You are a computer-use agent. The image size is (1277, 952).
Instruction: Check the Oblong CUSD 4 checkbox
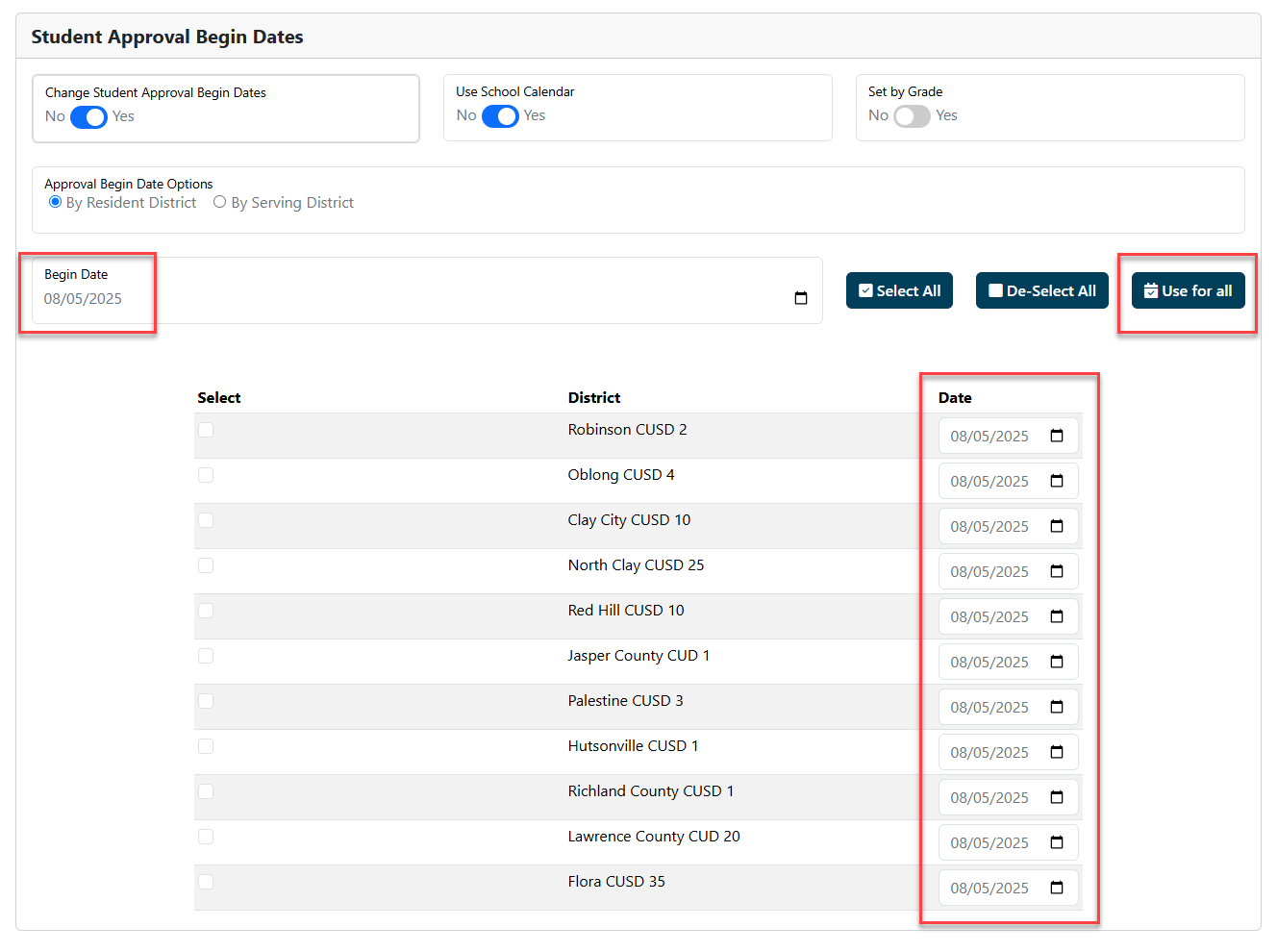click(206, 475)
